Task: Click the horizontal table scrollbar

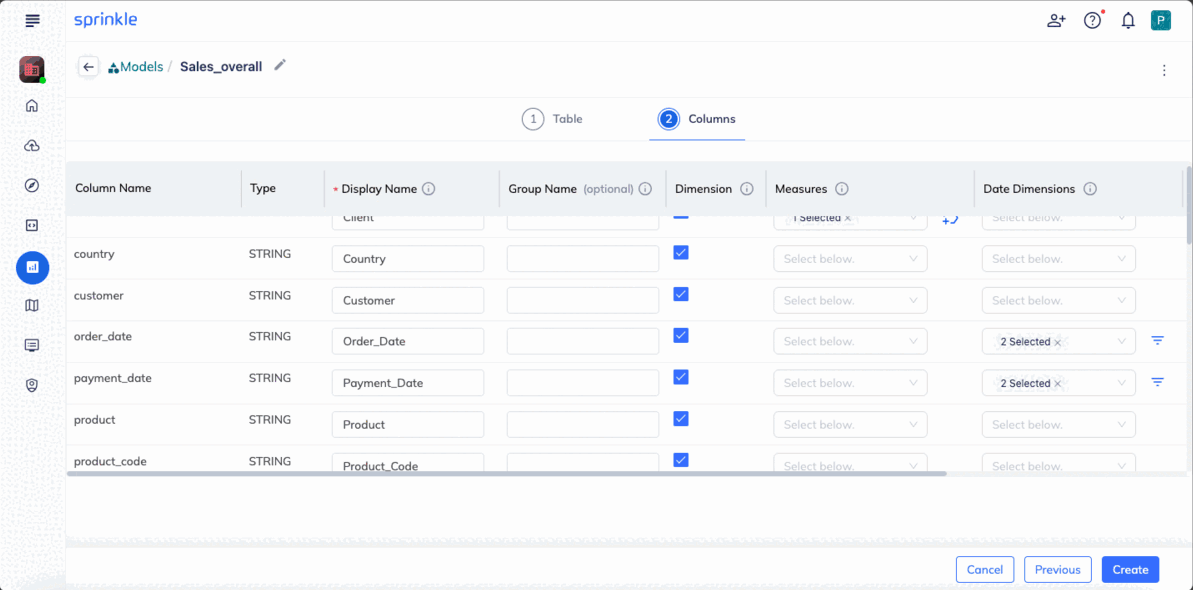Action: click(x=507, y=474)
